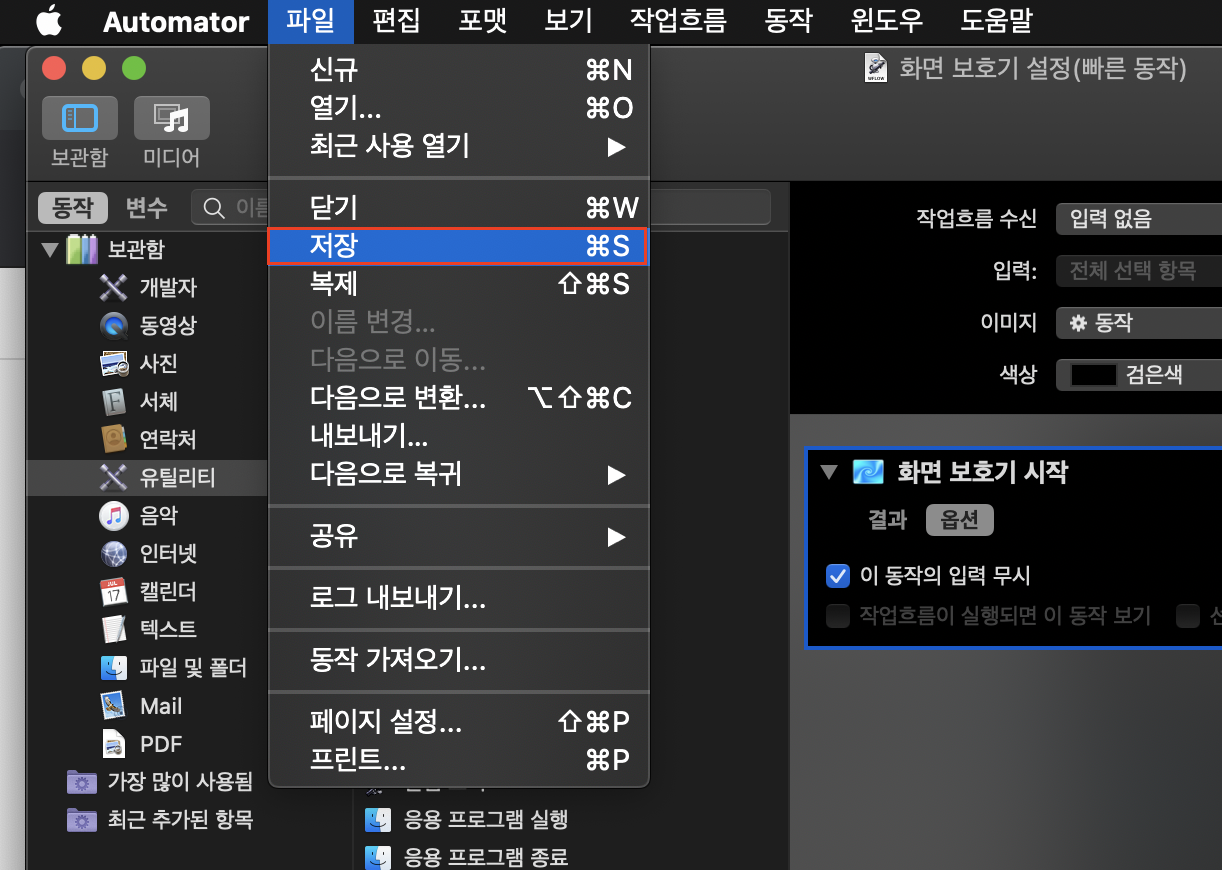Select the PDF category icon
1222x870 pixels.
point(114,744)
